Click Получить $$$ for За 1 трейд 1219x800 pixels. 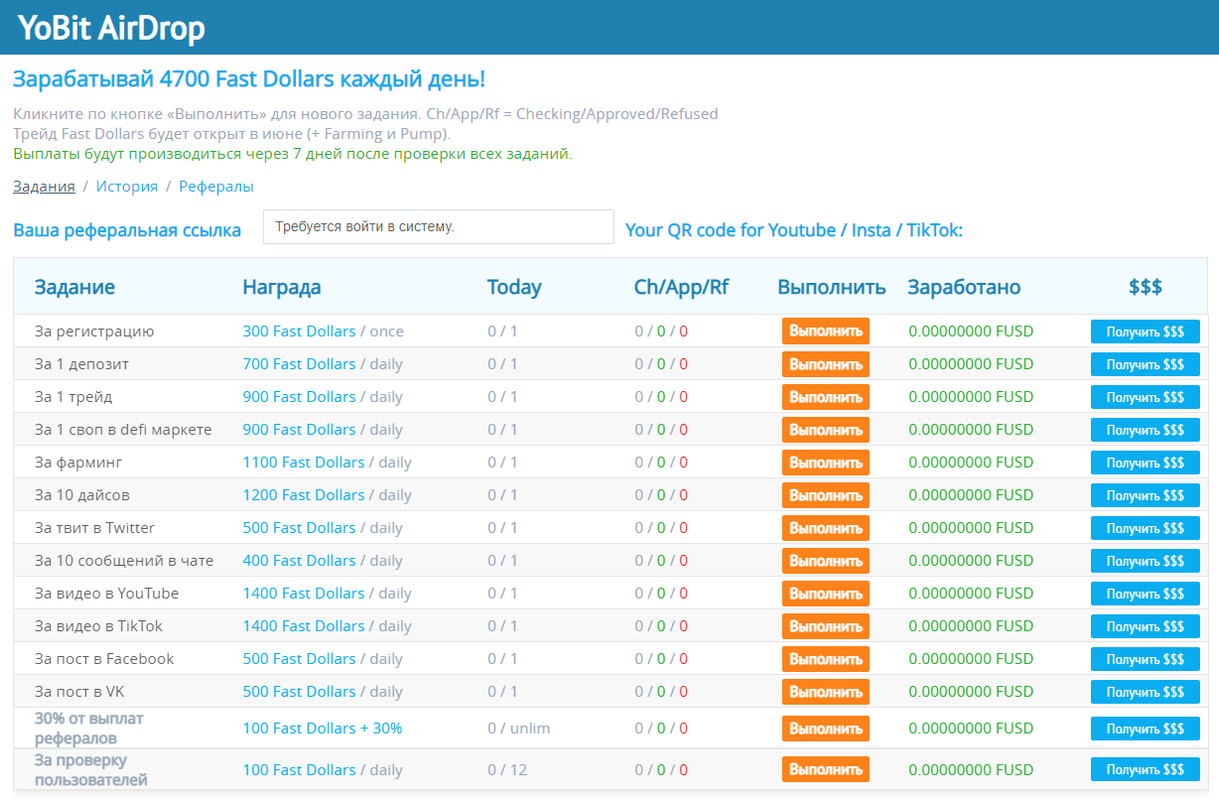[x=1145, y=397]
